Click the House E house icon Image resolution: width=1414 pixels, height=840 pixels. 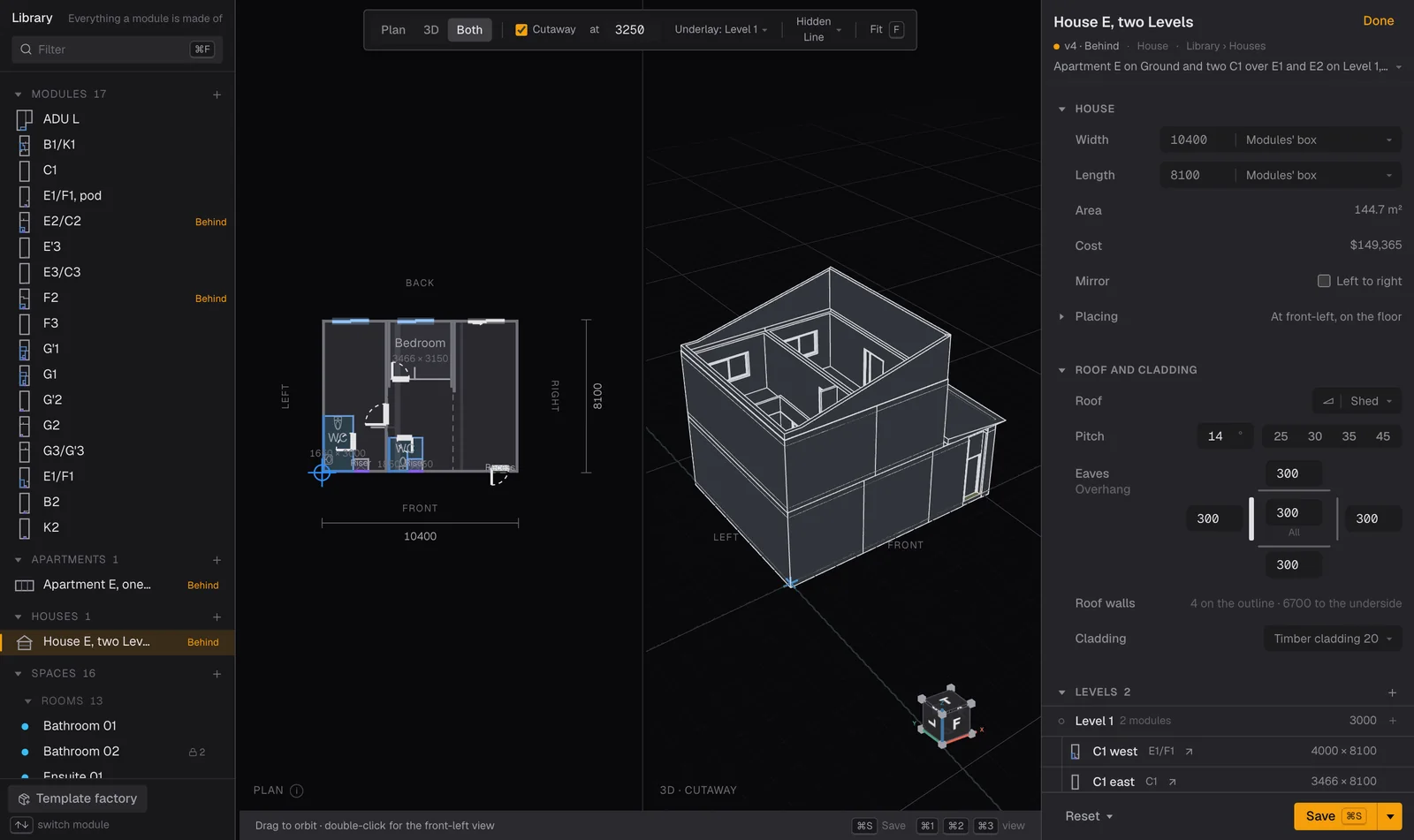click(x=25, y=642)
